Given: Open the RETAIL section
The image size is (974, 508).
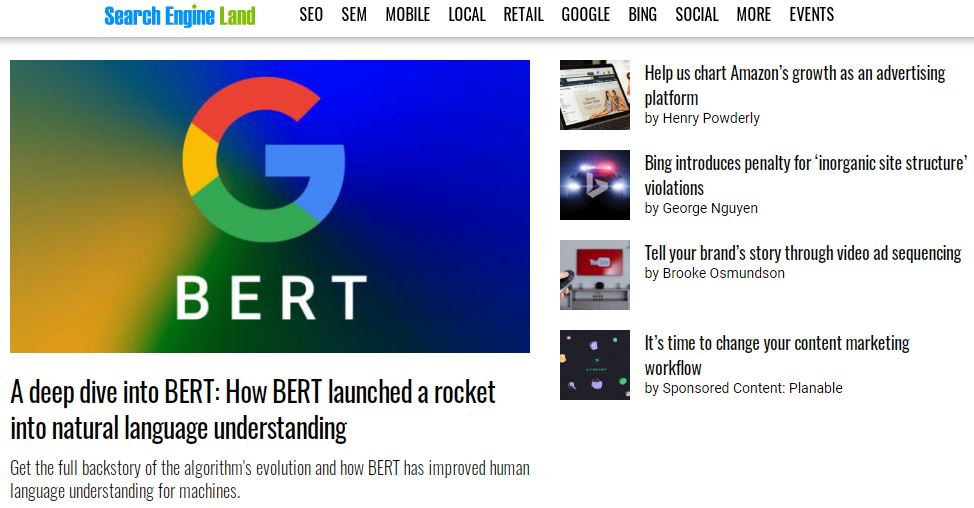Looking at the screenshot, I should coord(523,14).
